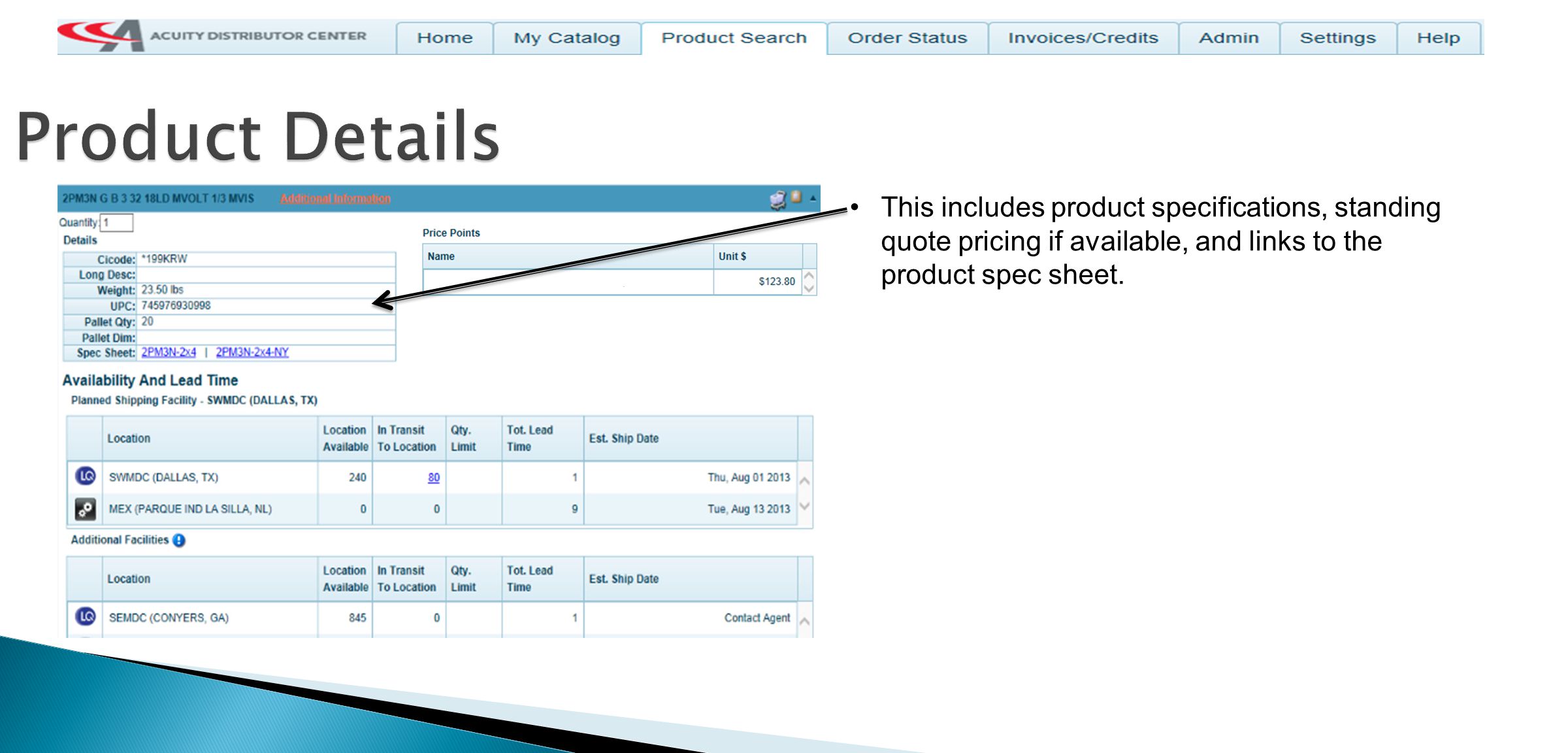Click the Cicode value *199KRW

[164, 259]
